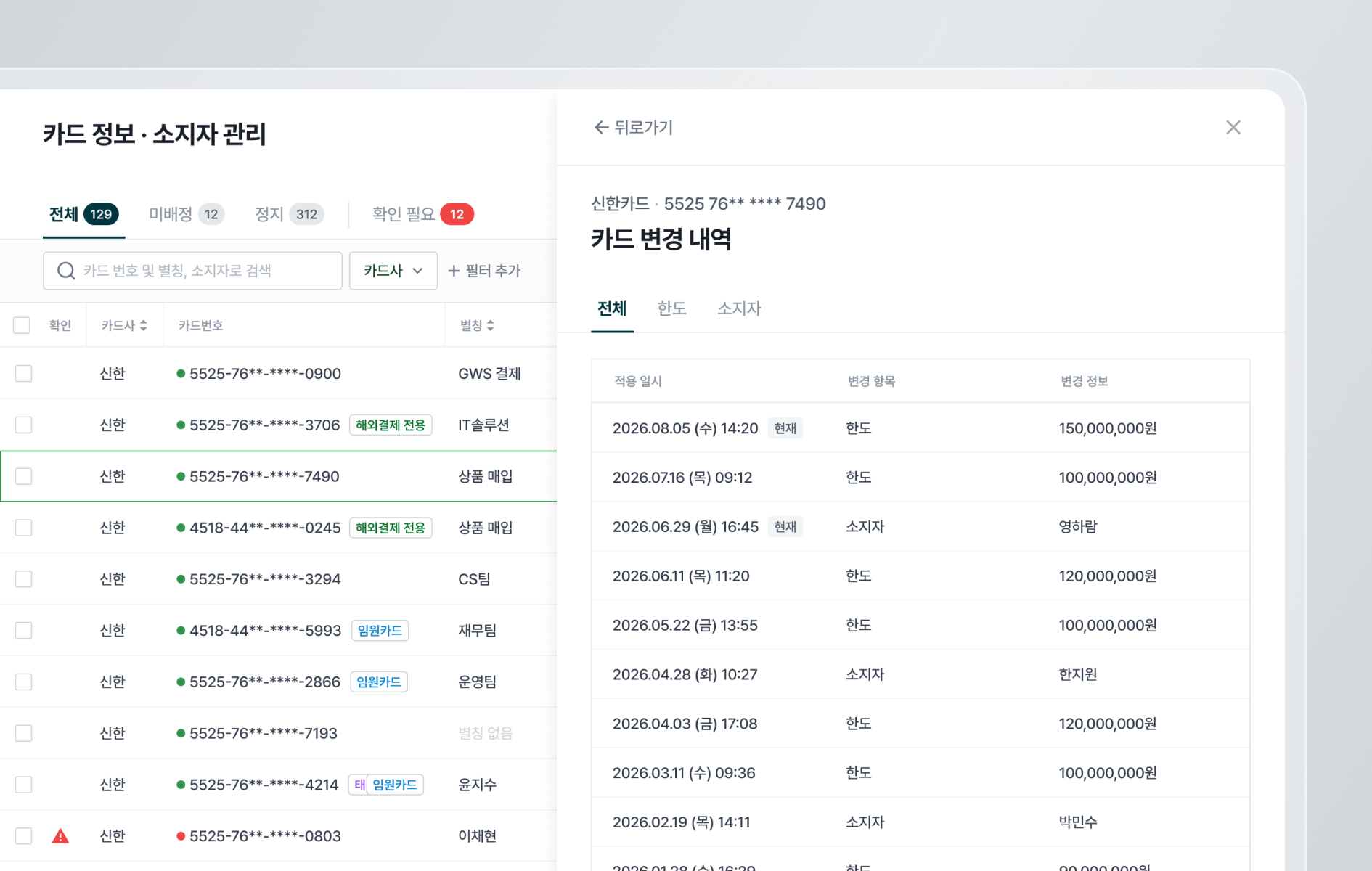Click the alias CS팀
Image resolution: width=1372 pixels, height=871 pixels.
tap(474, 579)
